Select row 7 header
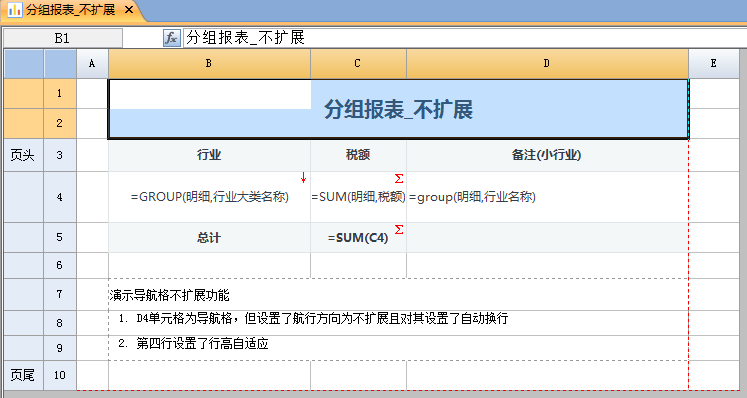 pos(60,295)
